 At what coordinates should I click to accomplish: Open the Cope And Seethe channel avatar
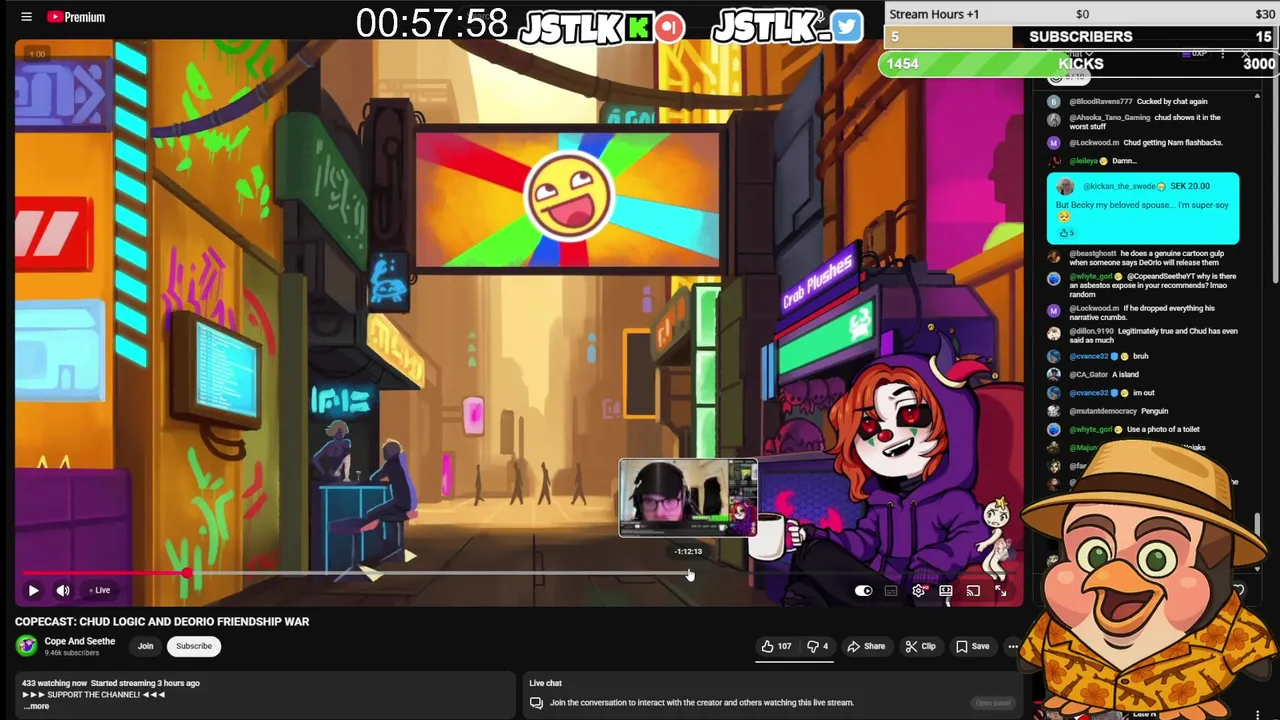27,646
